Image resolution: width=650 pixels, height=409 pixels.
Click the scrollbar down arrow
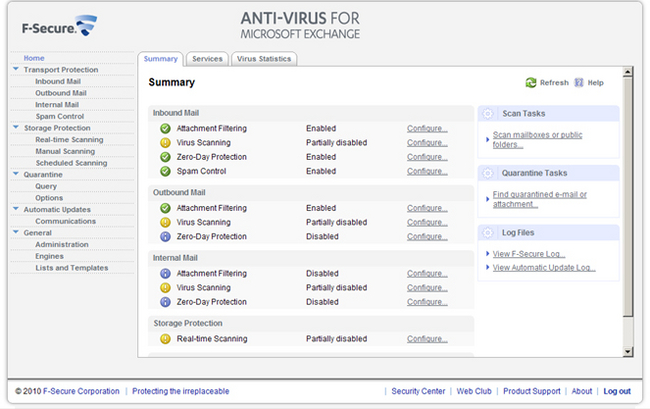click(x=628, y=352)
